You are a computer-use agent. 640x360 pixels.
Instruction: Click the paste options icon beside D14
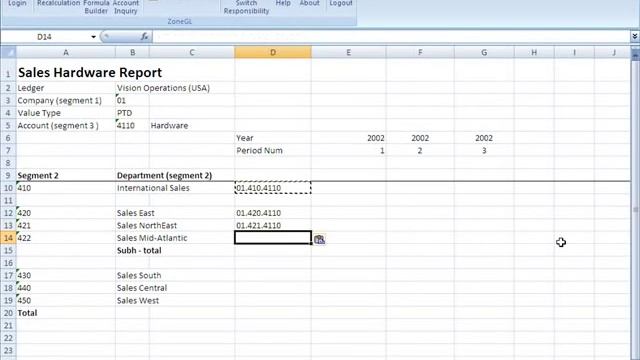click(x=320, y=240)
